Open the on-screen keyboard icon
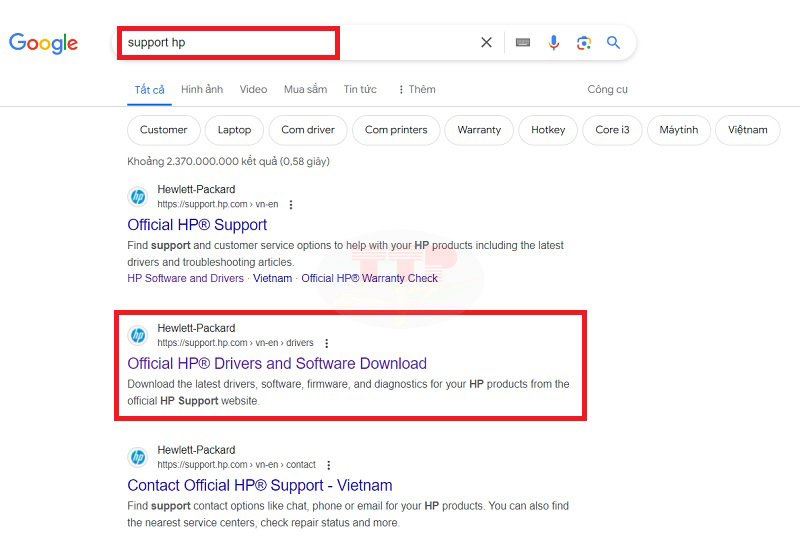This screenshot has width=800, height=558. point(523,42)
